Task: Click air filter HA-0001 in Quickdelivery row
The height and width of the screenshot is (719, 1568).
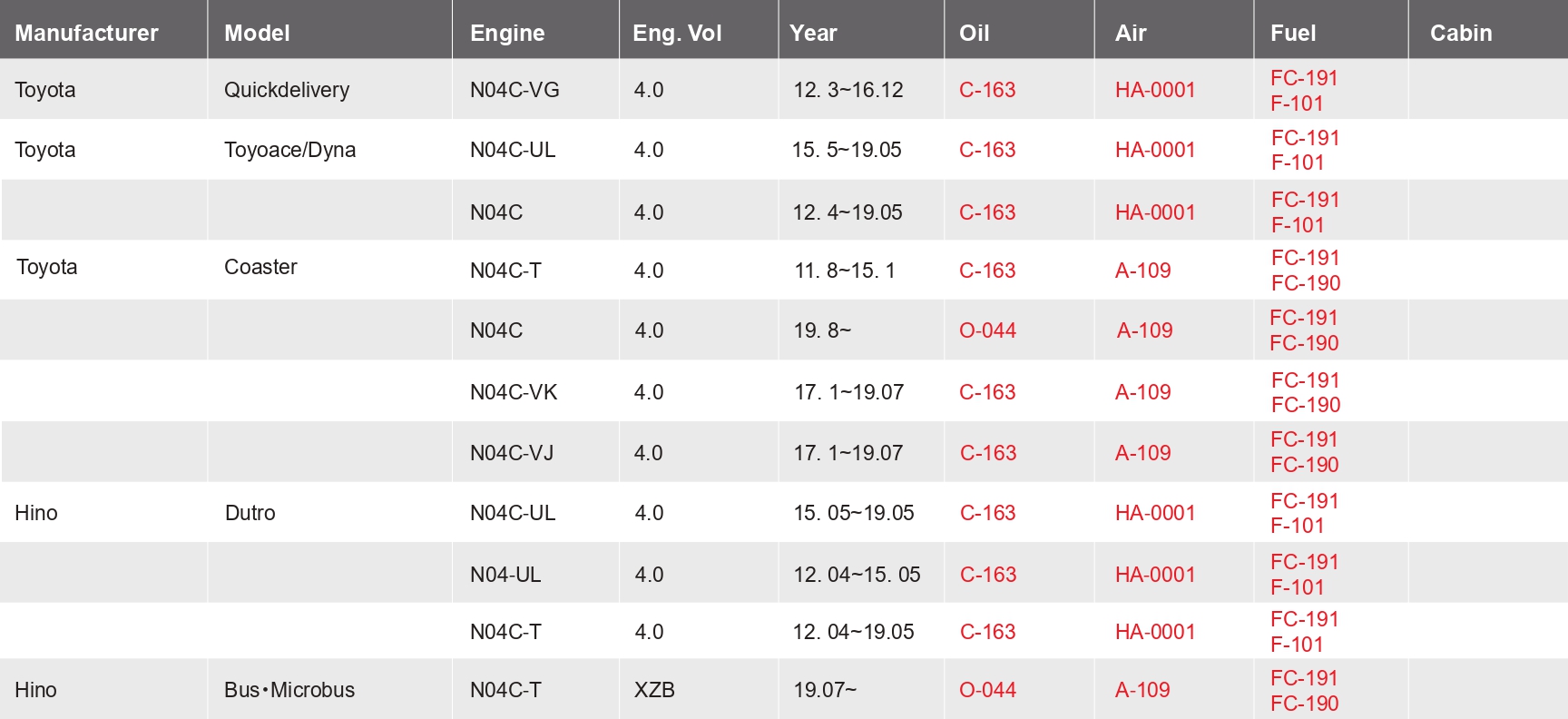Action: point(1155,90)
